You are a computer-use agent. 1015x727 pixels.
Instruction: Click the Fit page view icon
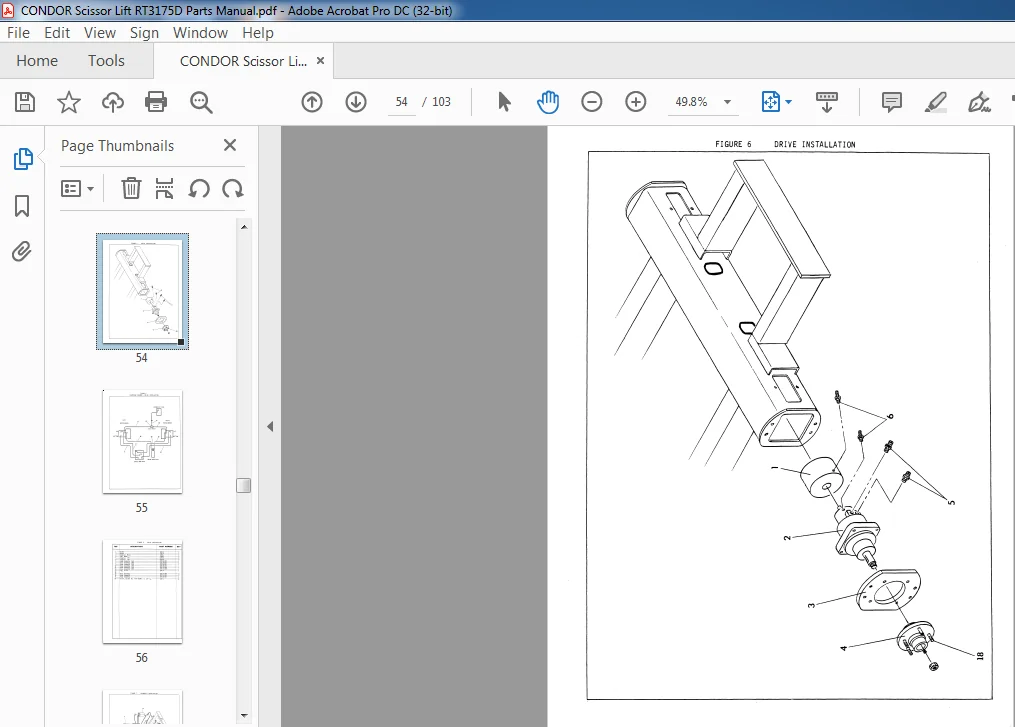pos(770,102)
